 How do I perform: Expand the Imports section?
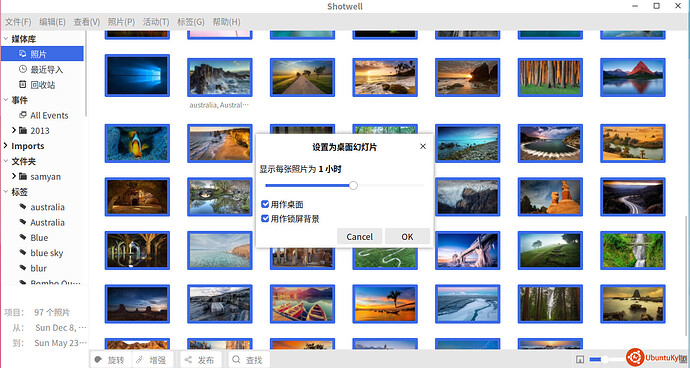click(x=6, y=146)
